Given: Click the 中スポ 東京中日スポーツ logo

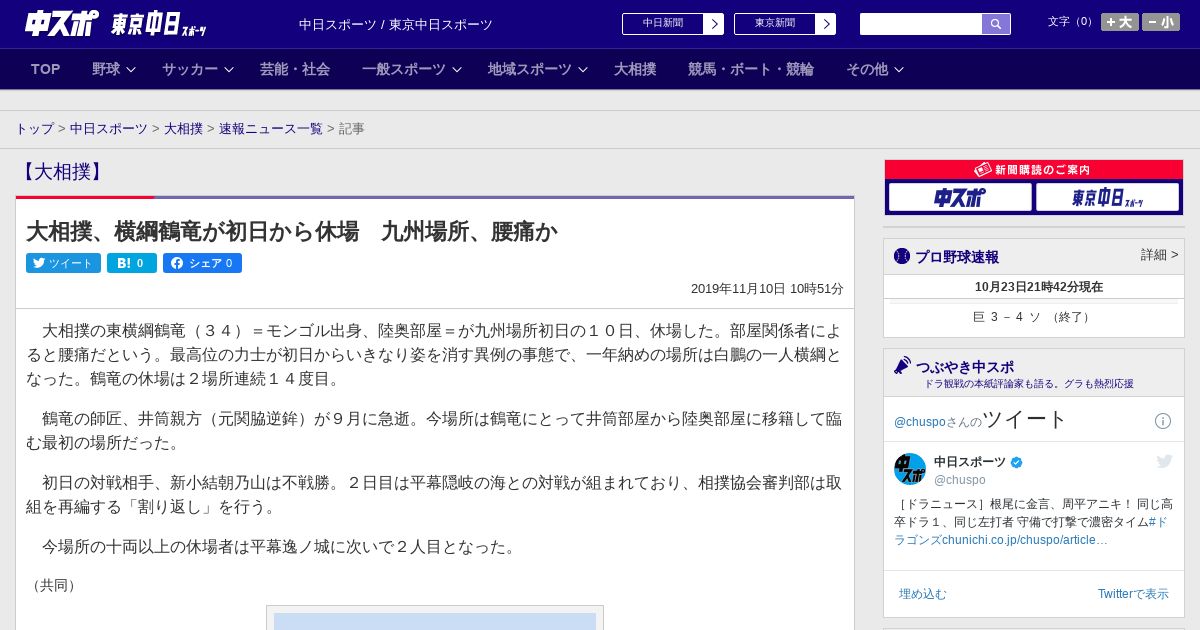Looking at the screenshot, I should [x=116, y=23].
